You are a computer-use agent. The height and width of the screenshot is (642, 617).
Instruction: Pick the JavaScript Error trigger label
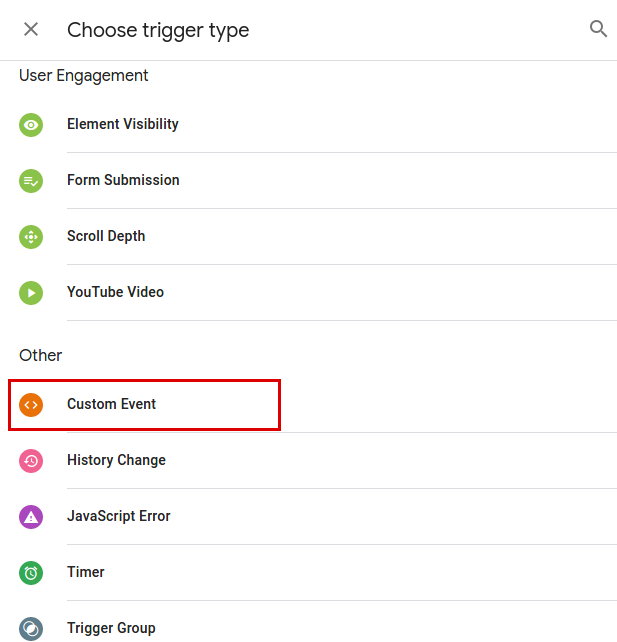[x=118, y=517]
